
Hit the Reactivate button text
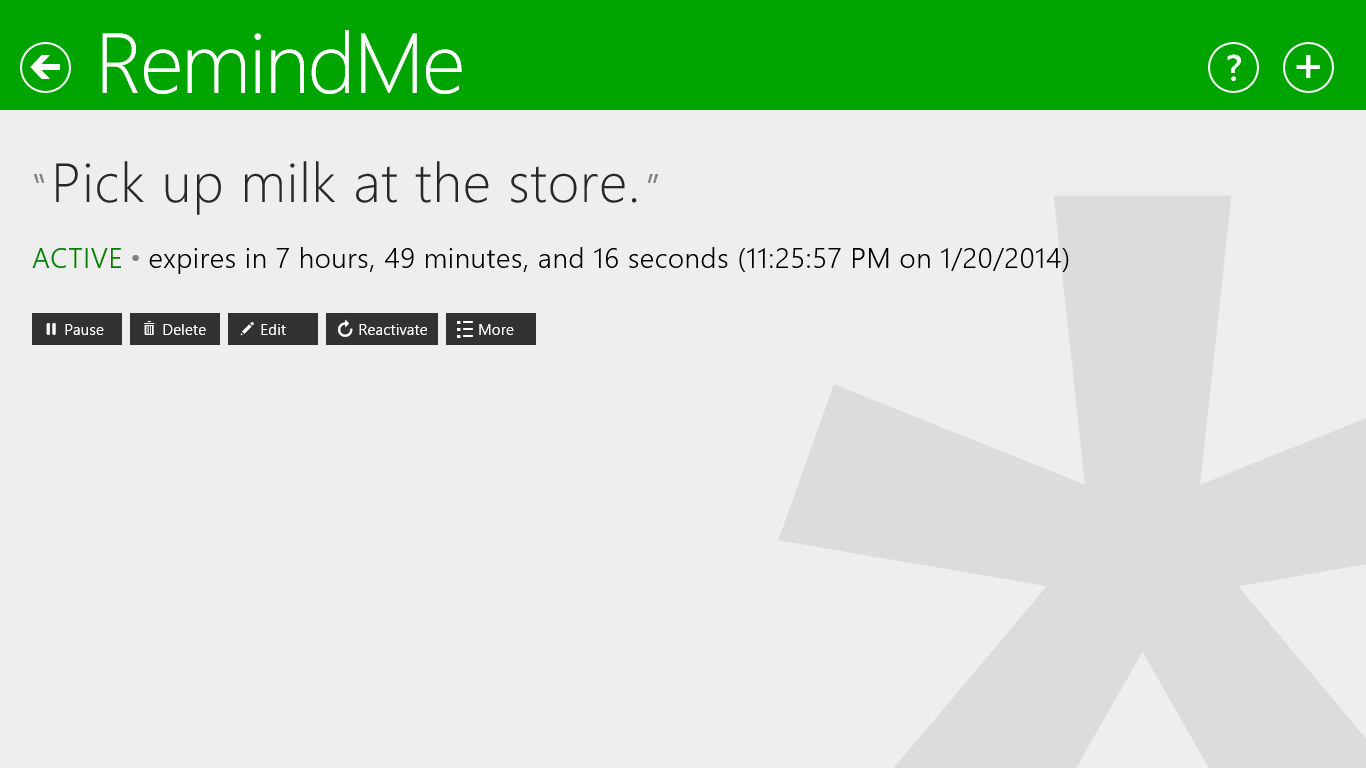(393, 329)
